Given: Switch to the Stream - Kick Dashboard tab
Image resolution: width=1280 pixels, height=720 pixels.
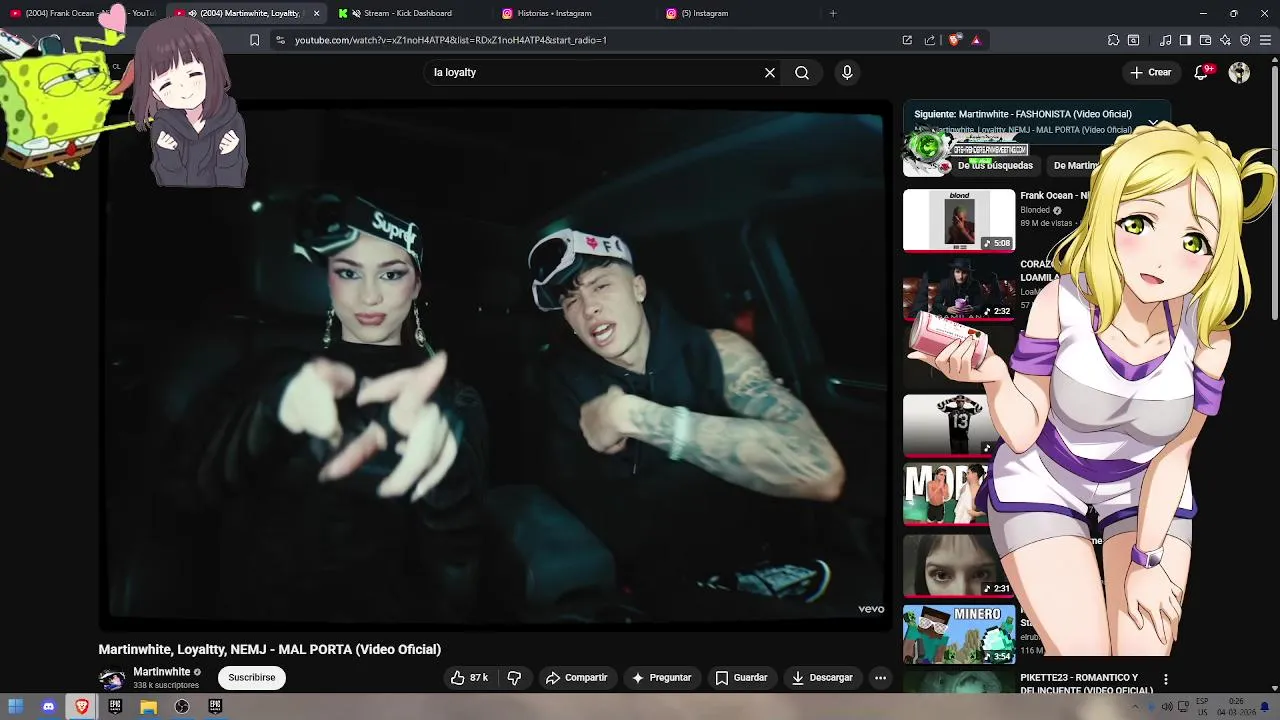Looking at the screenshot, I should tap(408, 13).
